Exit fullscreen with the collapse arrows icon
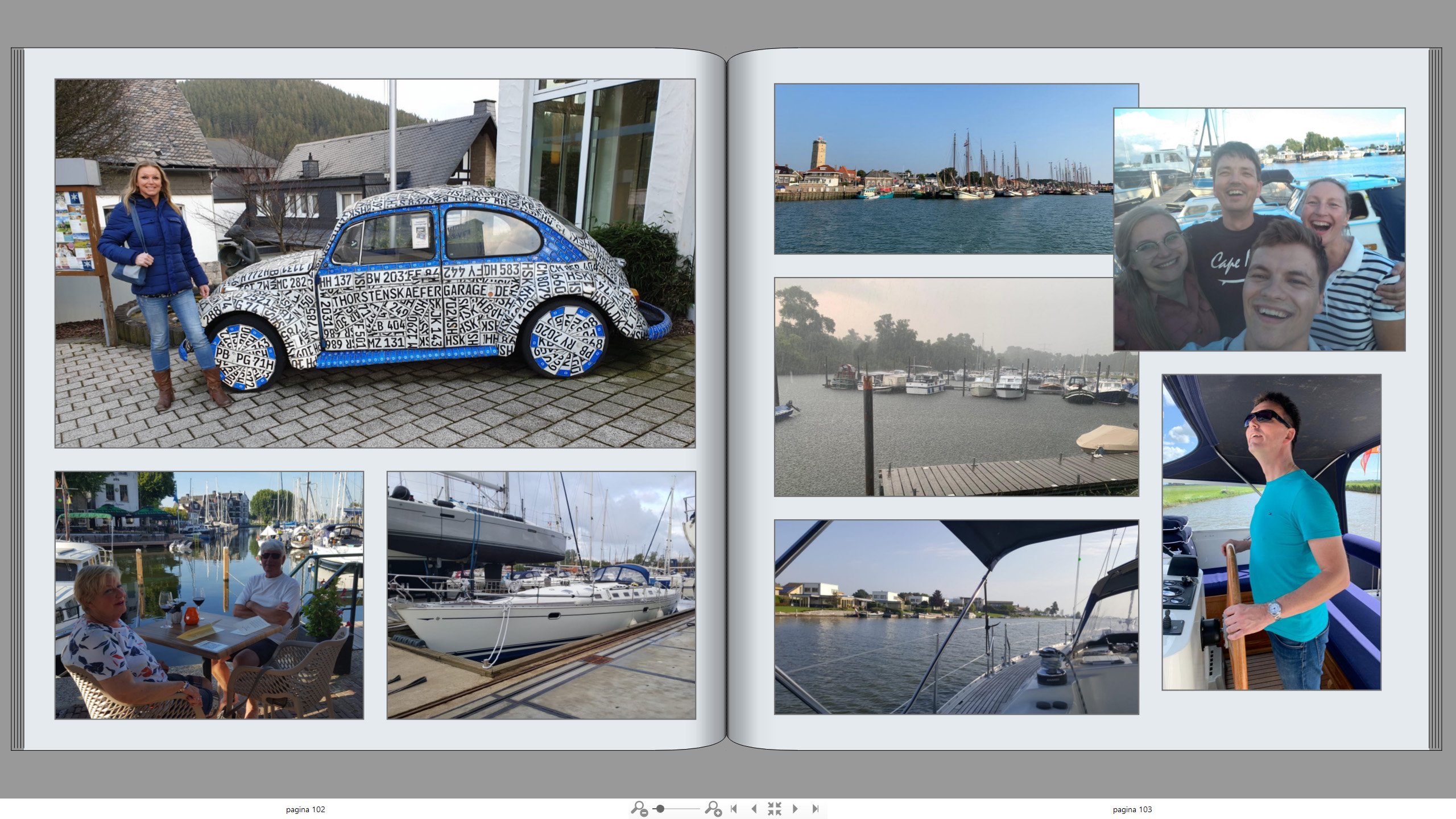 (774, 808)
